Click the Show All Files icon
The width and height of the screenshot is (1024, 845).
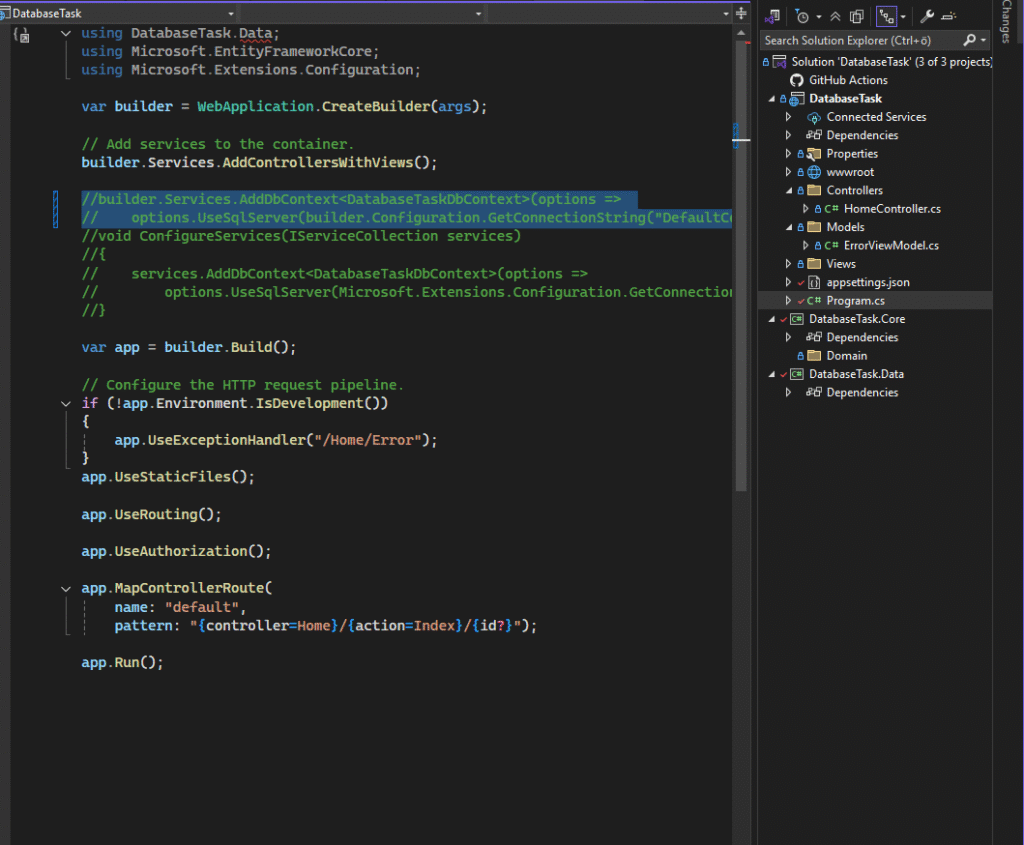(x=856, y=16)
